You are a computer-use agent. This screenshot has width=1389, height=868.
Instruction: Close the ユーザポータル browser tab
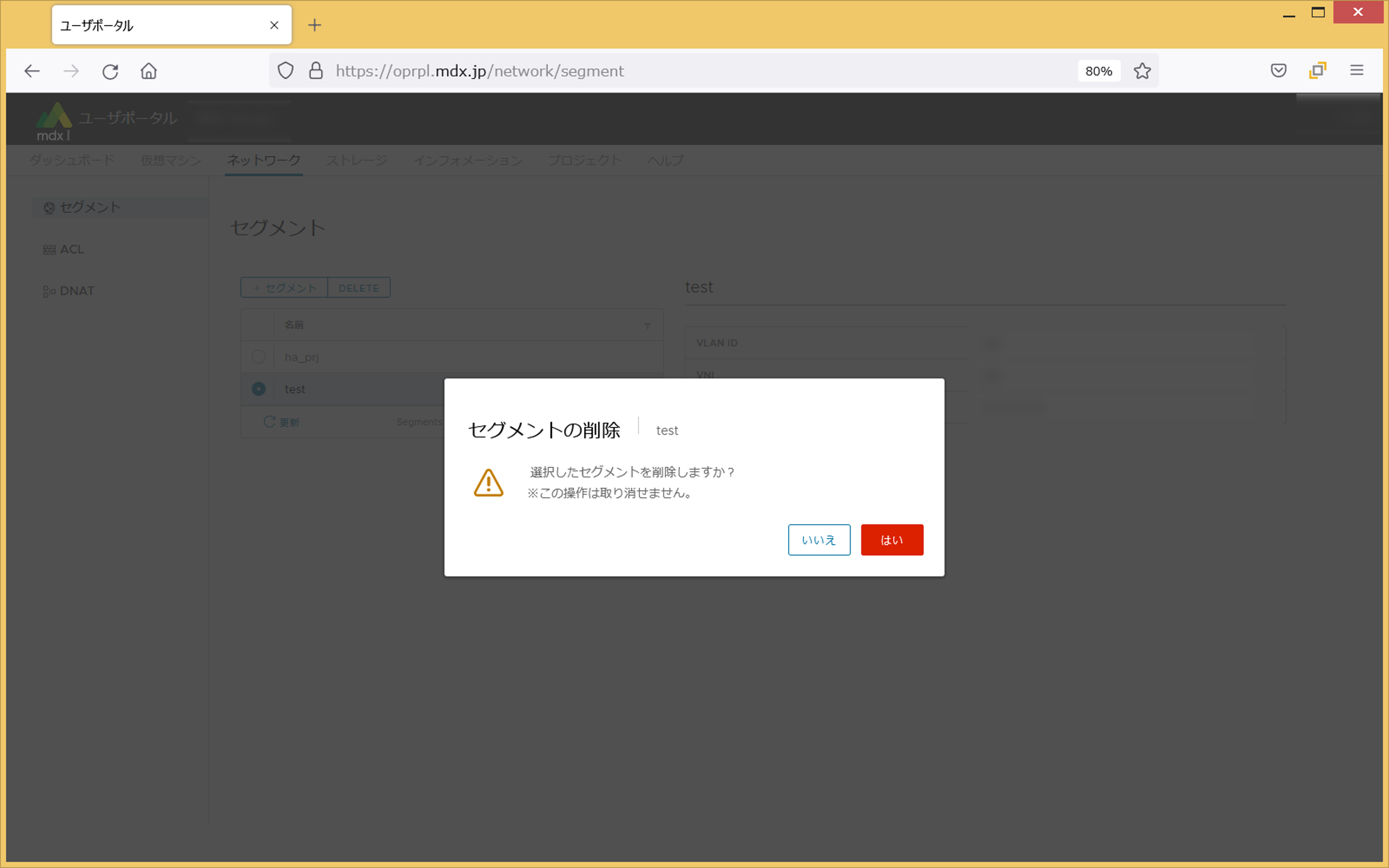point(274,25)
